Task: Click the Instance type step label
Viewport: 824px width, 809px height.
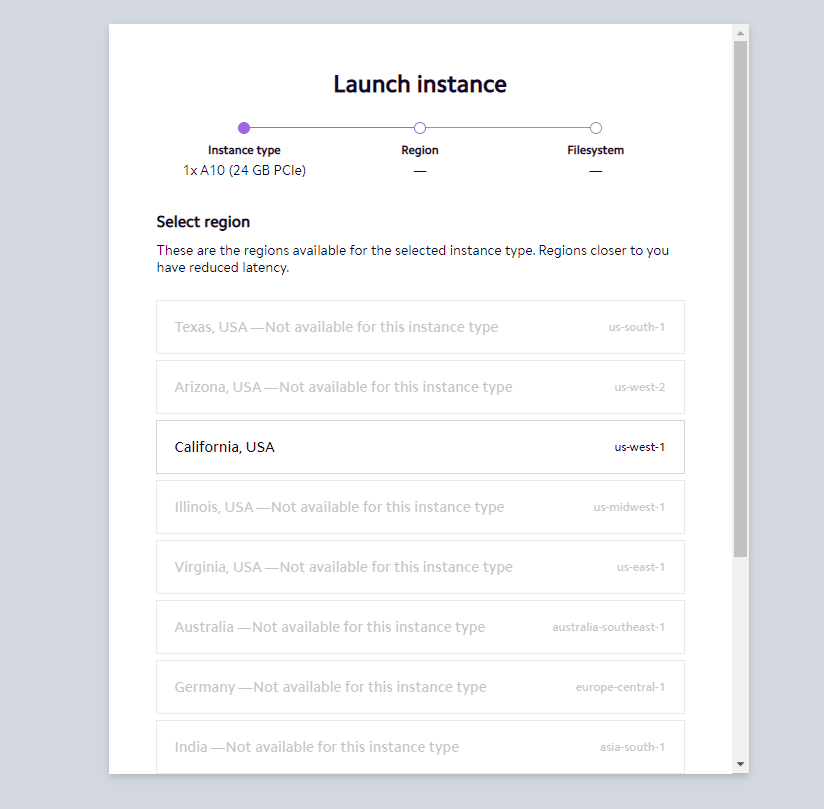Action: [244, 150]
